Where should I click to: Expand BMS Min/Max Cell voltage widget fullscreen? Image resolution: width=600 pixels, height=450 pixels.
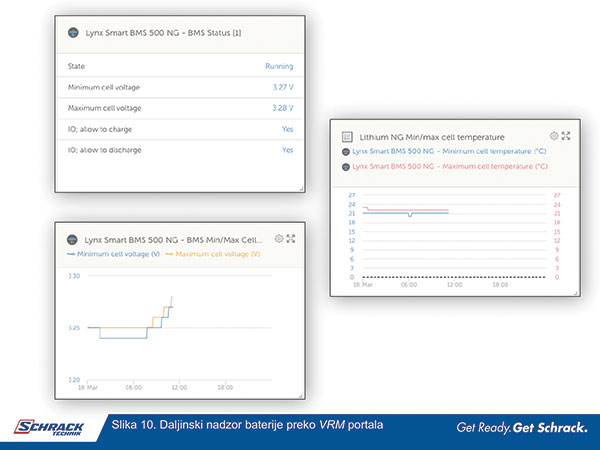click(x=291, y=239)
